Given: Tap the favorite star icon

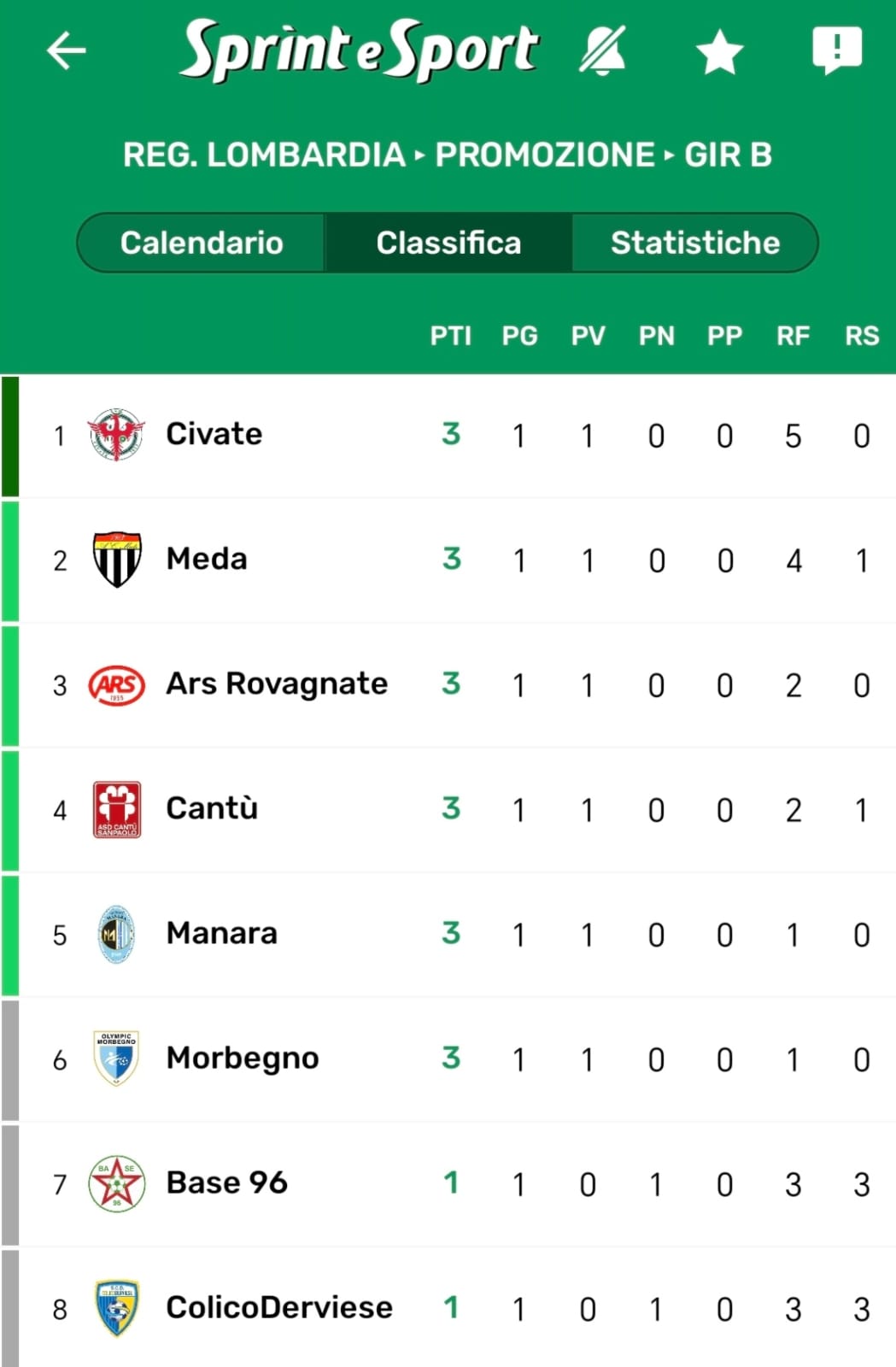Looking at the screenshot, I should pyautogui.click(x=719, y=51).
